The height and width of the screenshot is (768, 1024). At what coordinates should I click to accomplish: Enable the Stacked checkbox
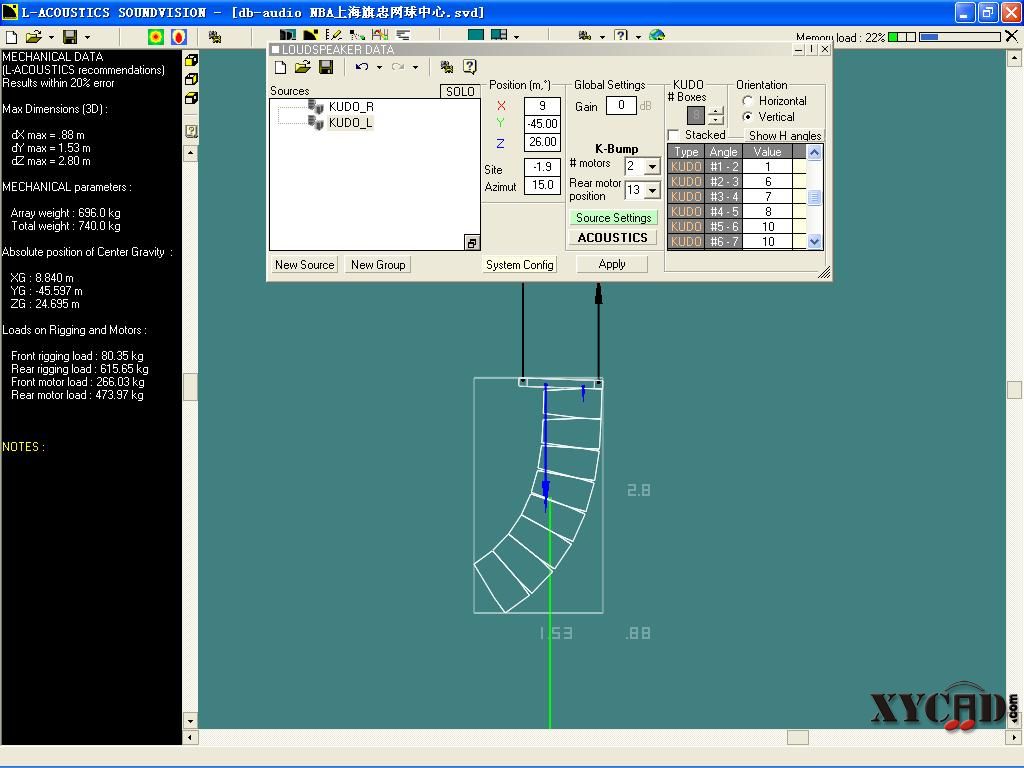tap(673, 135)
